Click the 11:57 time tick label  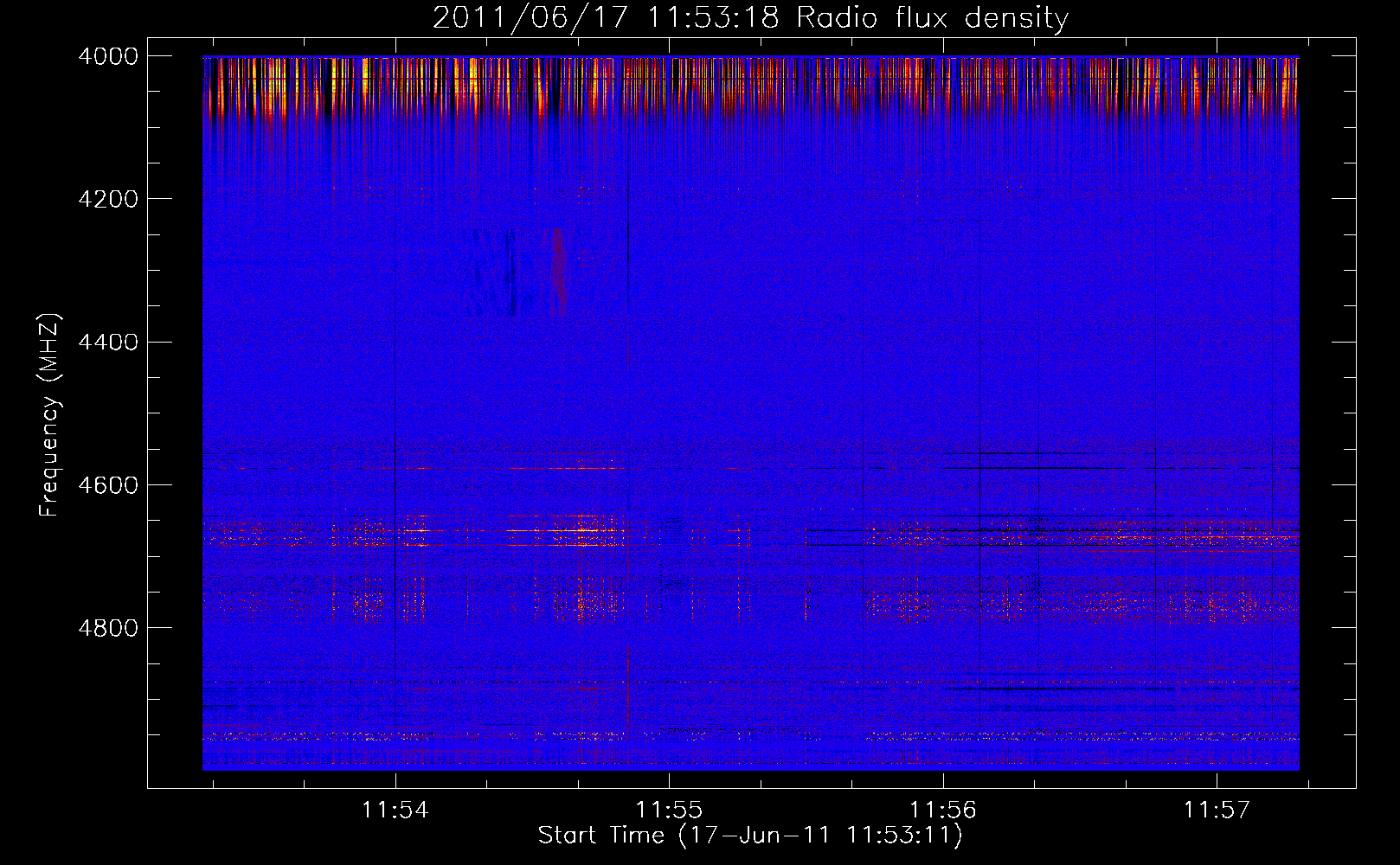click(1217, 811)
